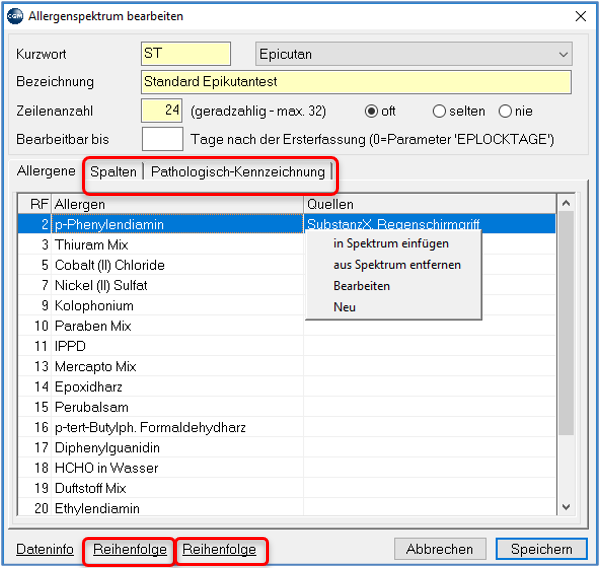Click the CGM application icon in title bar
Screen dimensions: 600x568
pyautogui.click(x=15, y=16)
